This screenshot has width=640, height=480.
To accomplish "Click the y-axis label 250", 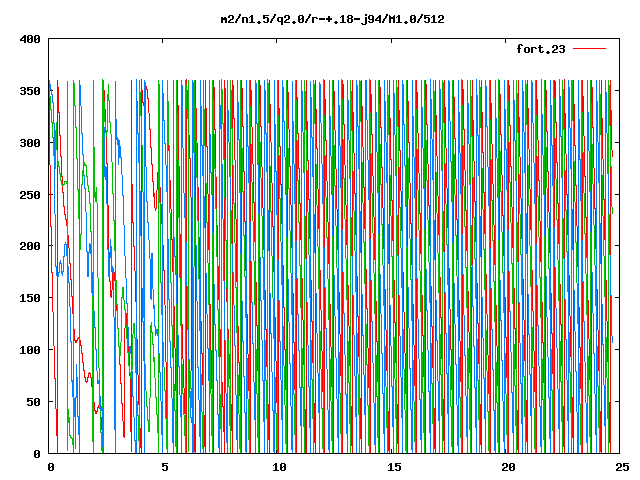I will [30, 195].
